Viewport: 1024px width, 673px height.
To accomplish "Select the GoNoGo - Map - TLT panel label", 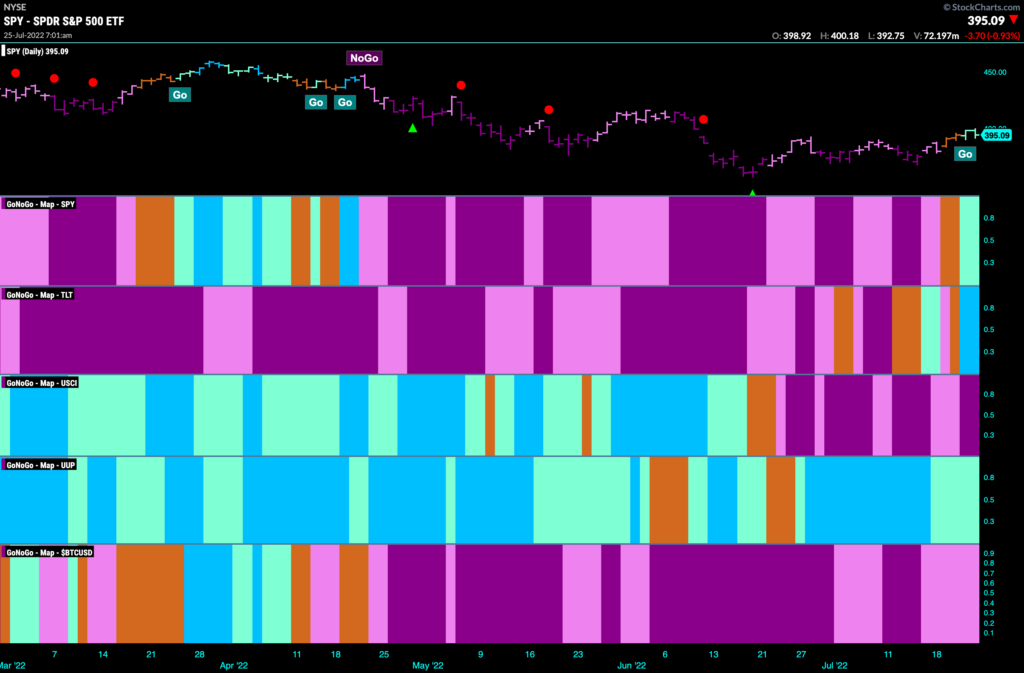I will (x=39, y=295).
